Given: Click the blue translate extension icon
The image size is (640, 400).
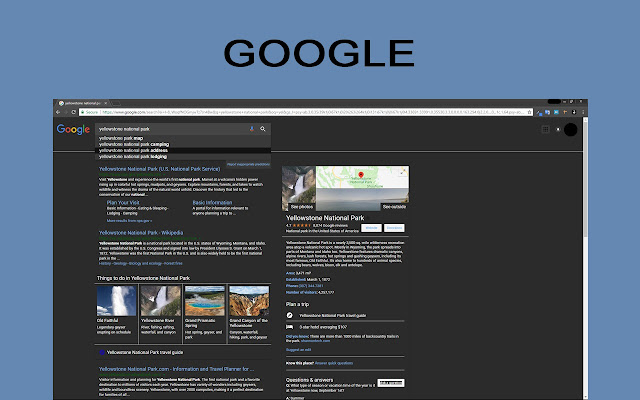Looking at the screenshot, I should point(547,112).
